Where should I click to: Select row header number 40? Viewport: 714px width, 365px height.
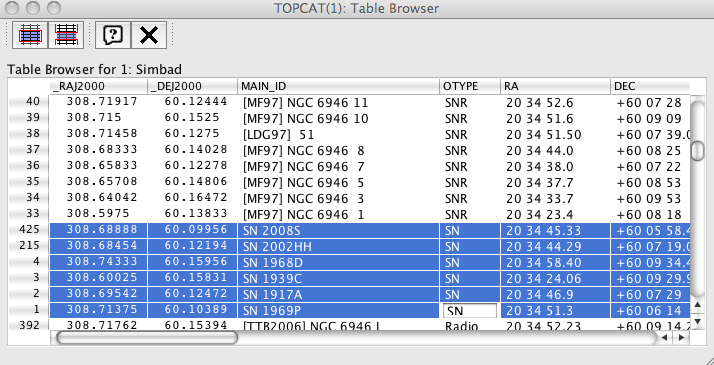pyautogui.click(x=28, y=102)
